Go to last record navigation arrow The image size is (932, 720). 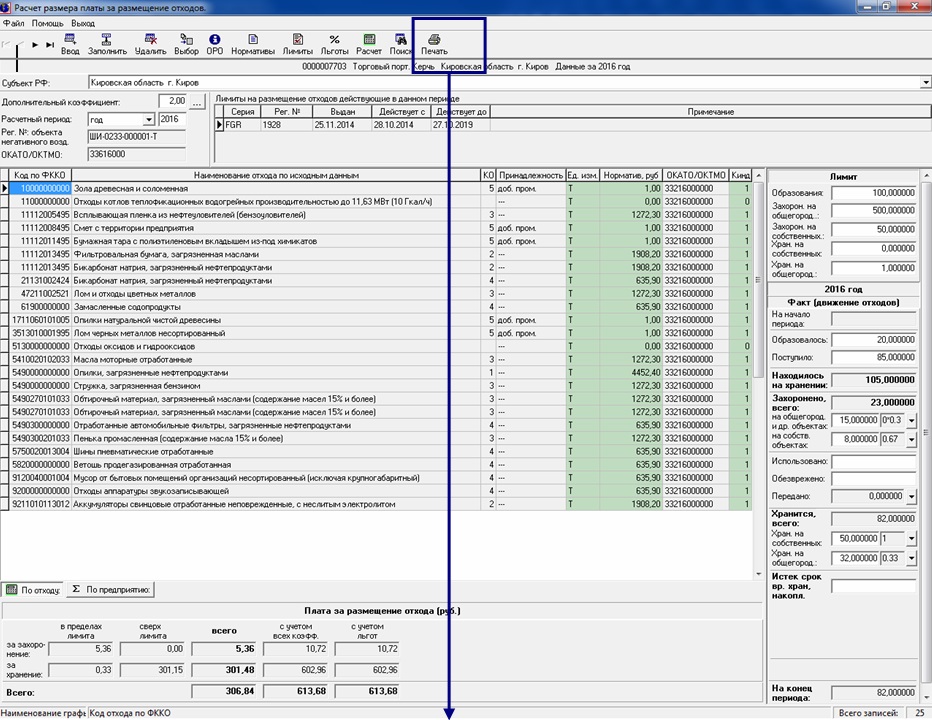point(50,45)
